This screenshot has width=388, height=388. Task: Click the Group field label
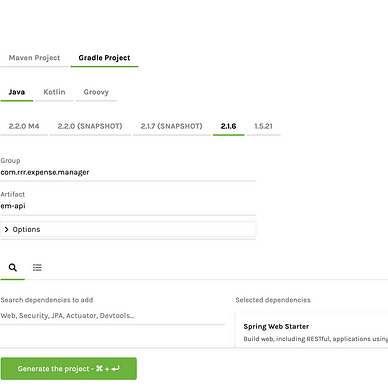(10, 161)
